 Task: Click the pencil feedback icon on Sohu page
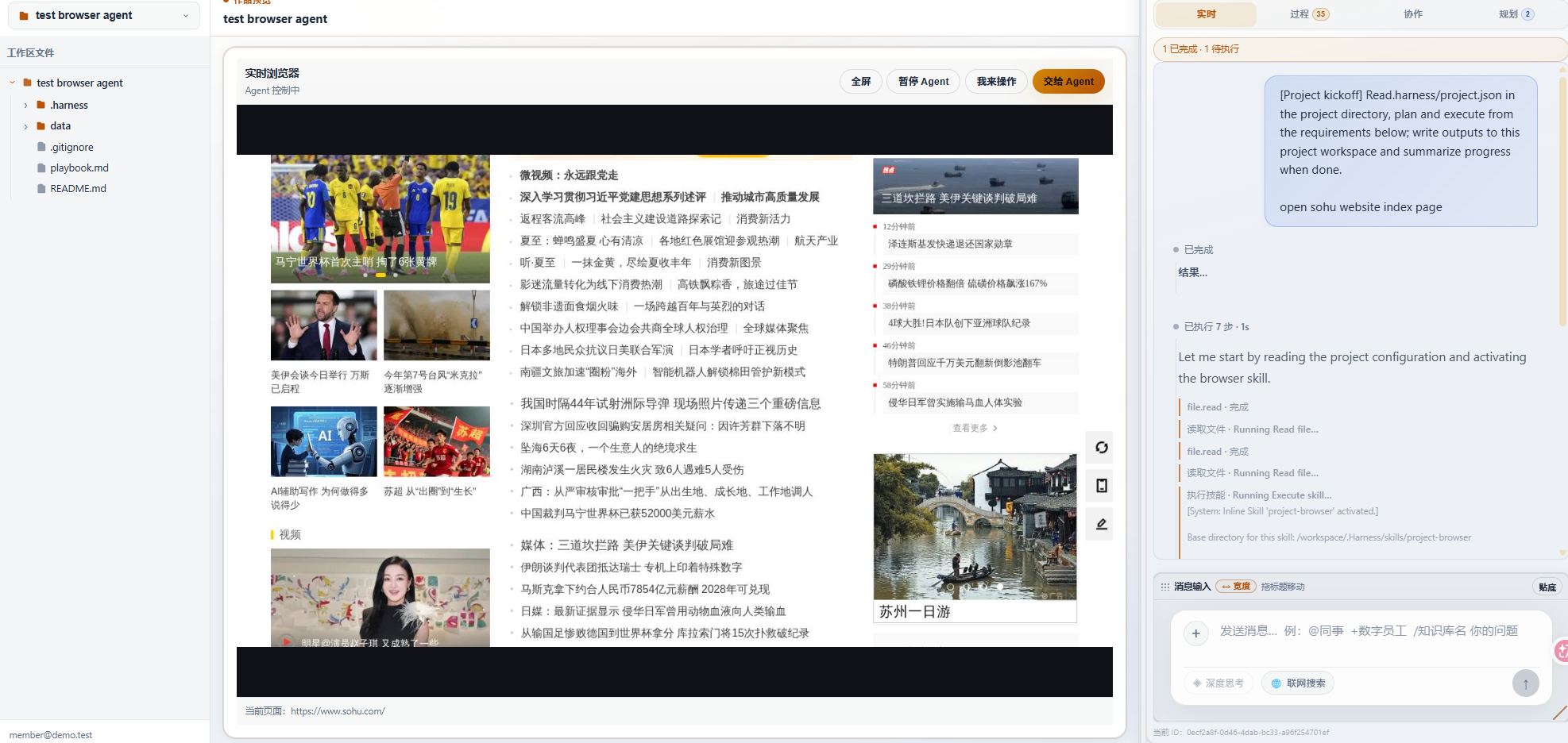pyautogui.click(x=1101, y=524)
